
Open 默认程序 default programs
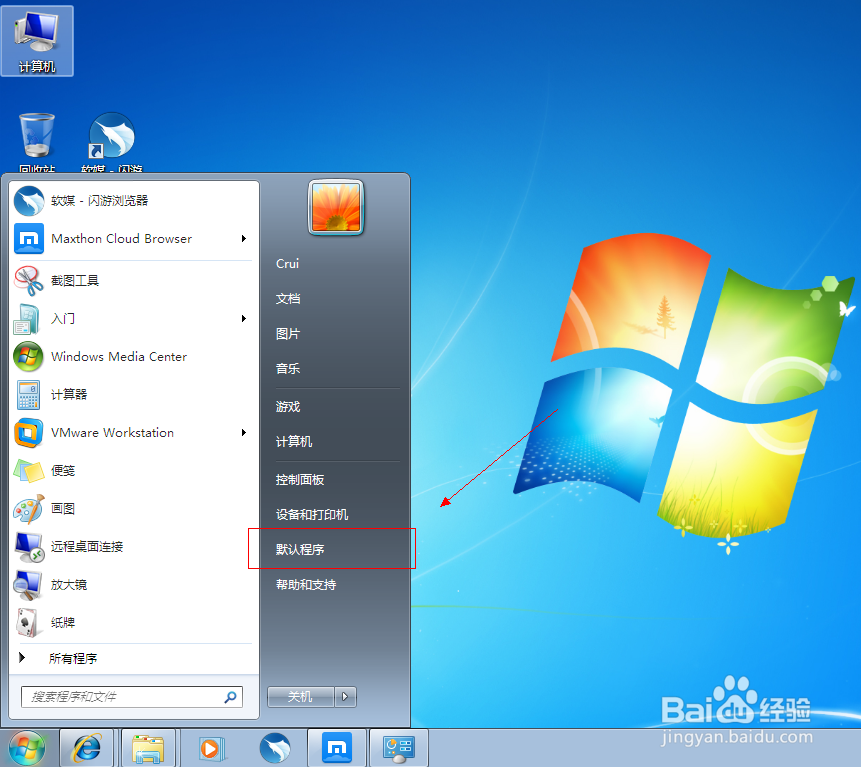coord(300,550)
